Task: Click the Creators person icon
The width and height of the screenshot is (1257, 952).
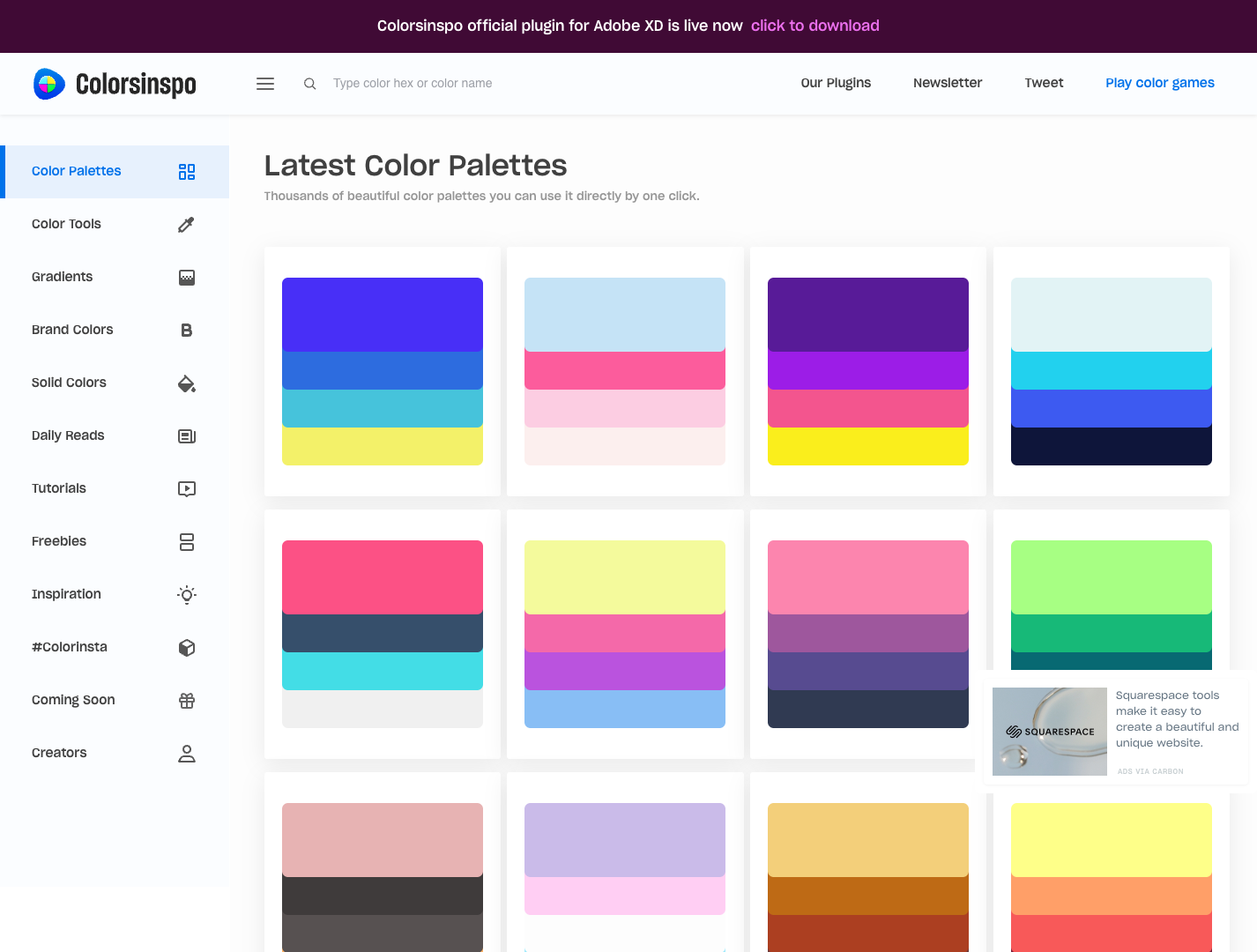Action: point(186,753)
